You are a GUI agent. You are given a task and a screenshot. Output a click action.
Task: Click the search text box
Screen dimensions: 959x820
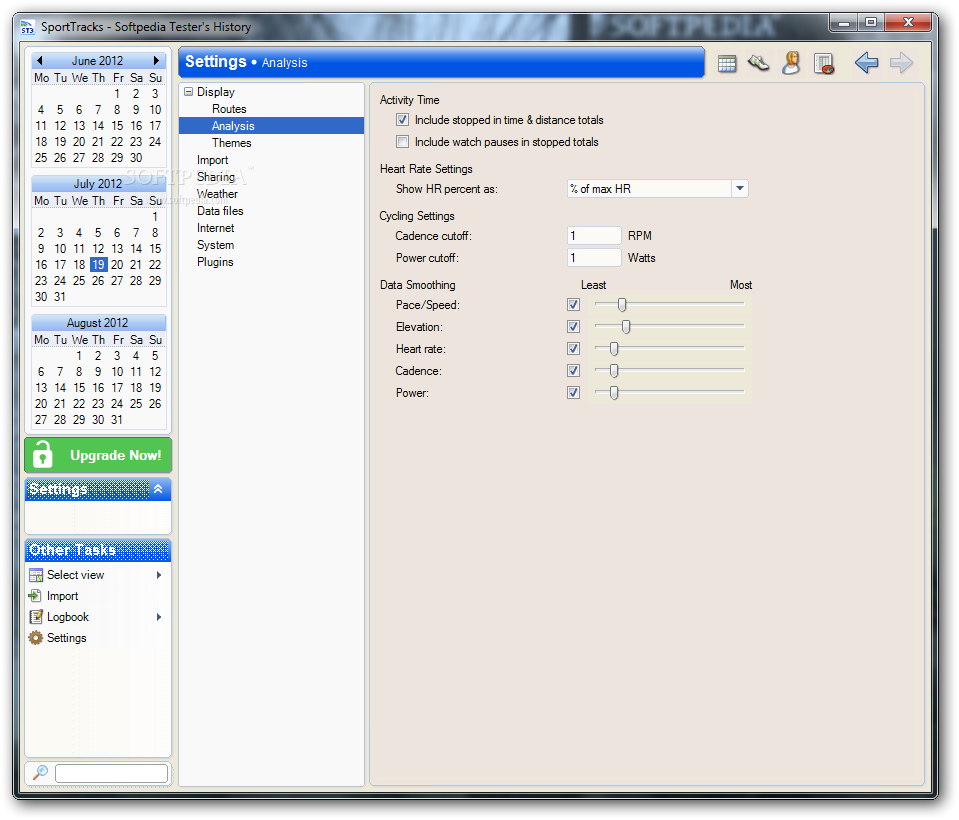(x=111, y=774)
